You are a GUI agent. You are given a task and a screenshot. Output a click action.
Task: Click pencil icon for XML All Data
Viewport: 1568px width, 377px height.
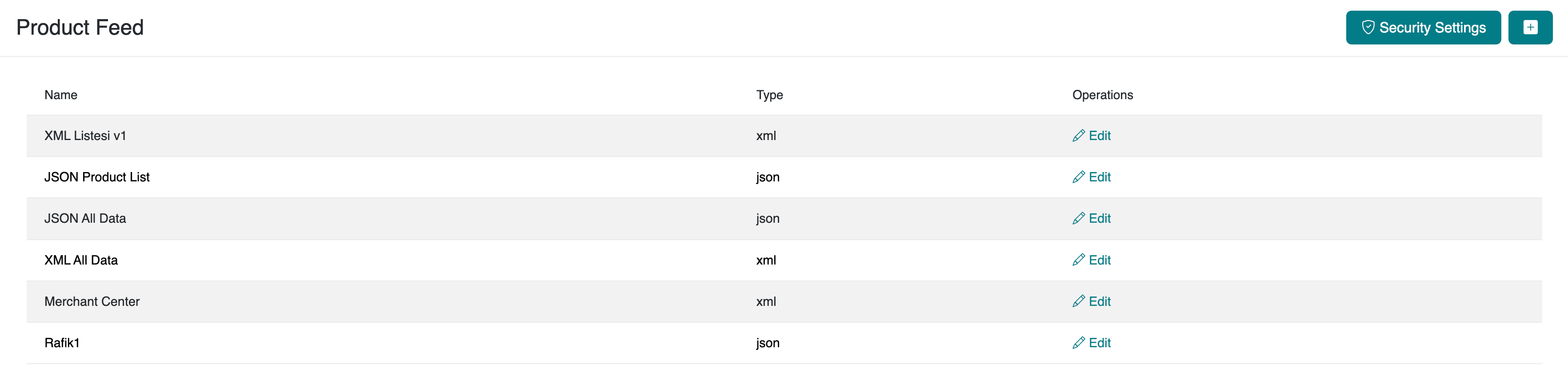1078,260
